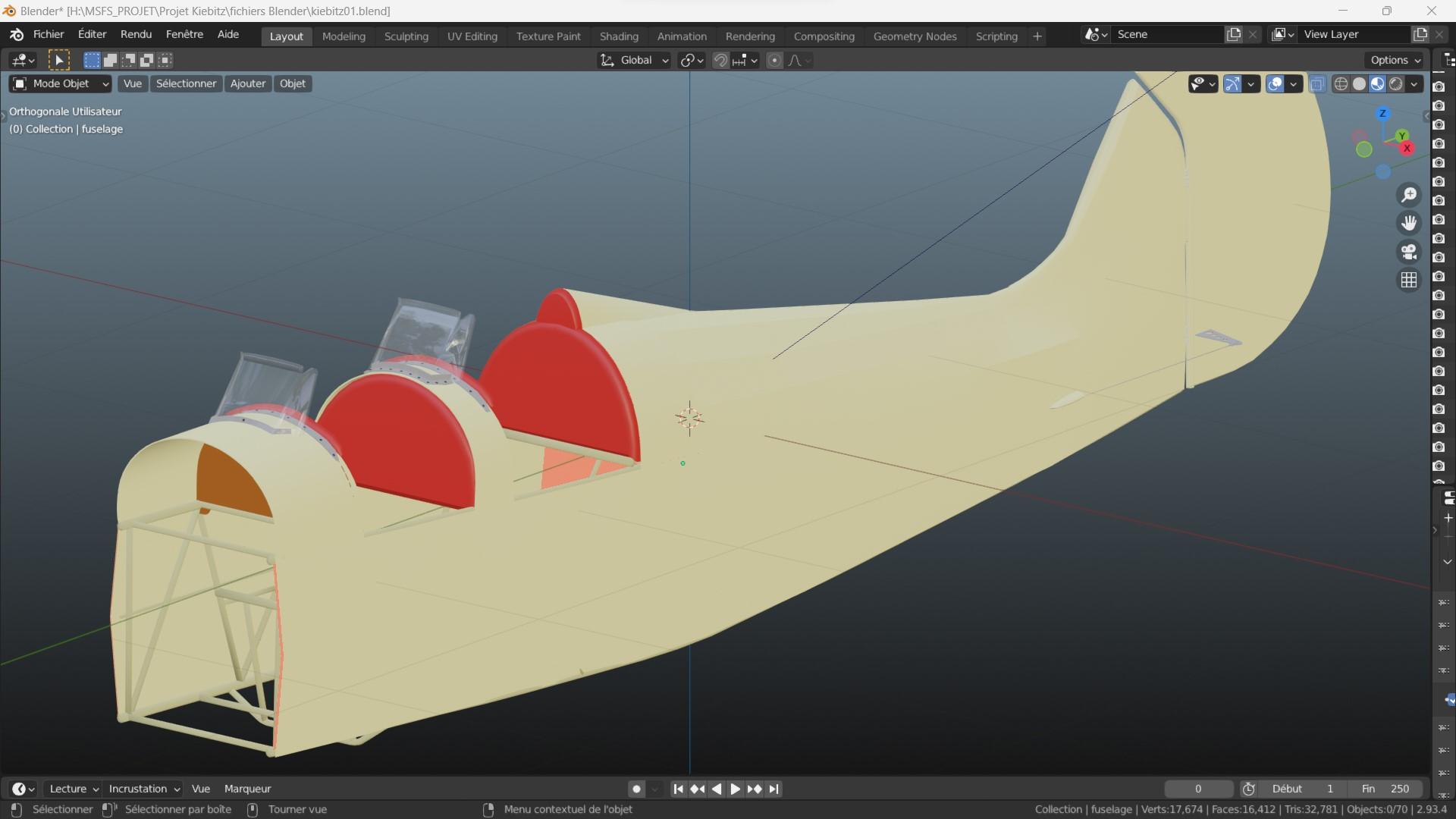Screen dimensions: 1456x819
Task: Click the Blender logo menu icon
Action: tap(17, 35)
